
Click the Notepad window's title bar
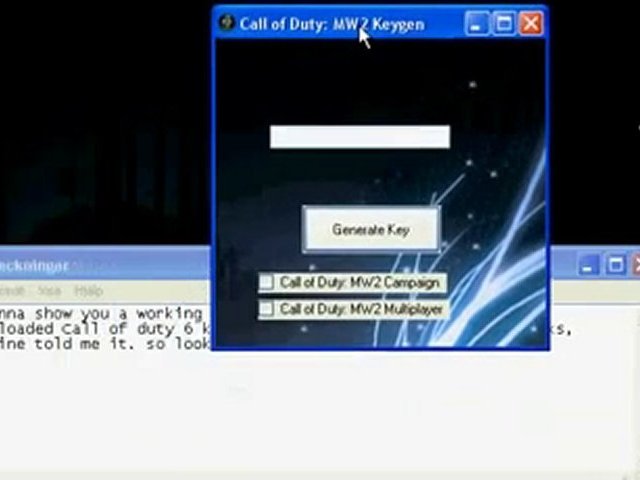pos(120,265)
